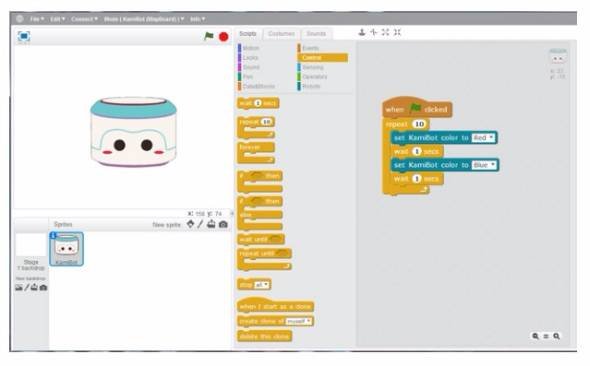Open the Blue color dropdown in script
590x366 pixels.
tap(484, 165)
